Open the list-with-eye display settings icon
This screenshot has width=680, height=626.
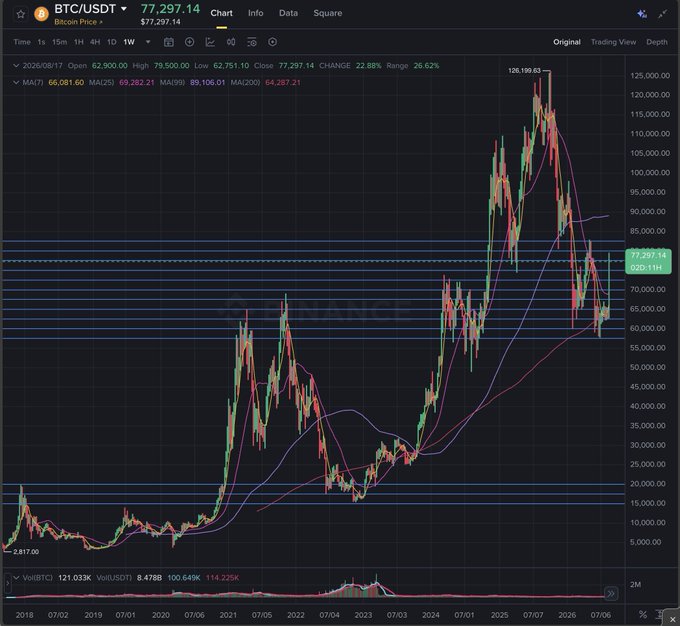coord(252,42)
